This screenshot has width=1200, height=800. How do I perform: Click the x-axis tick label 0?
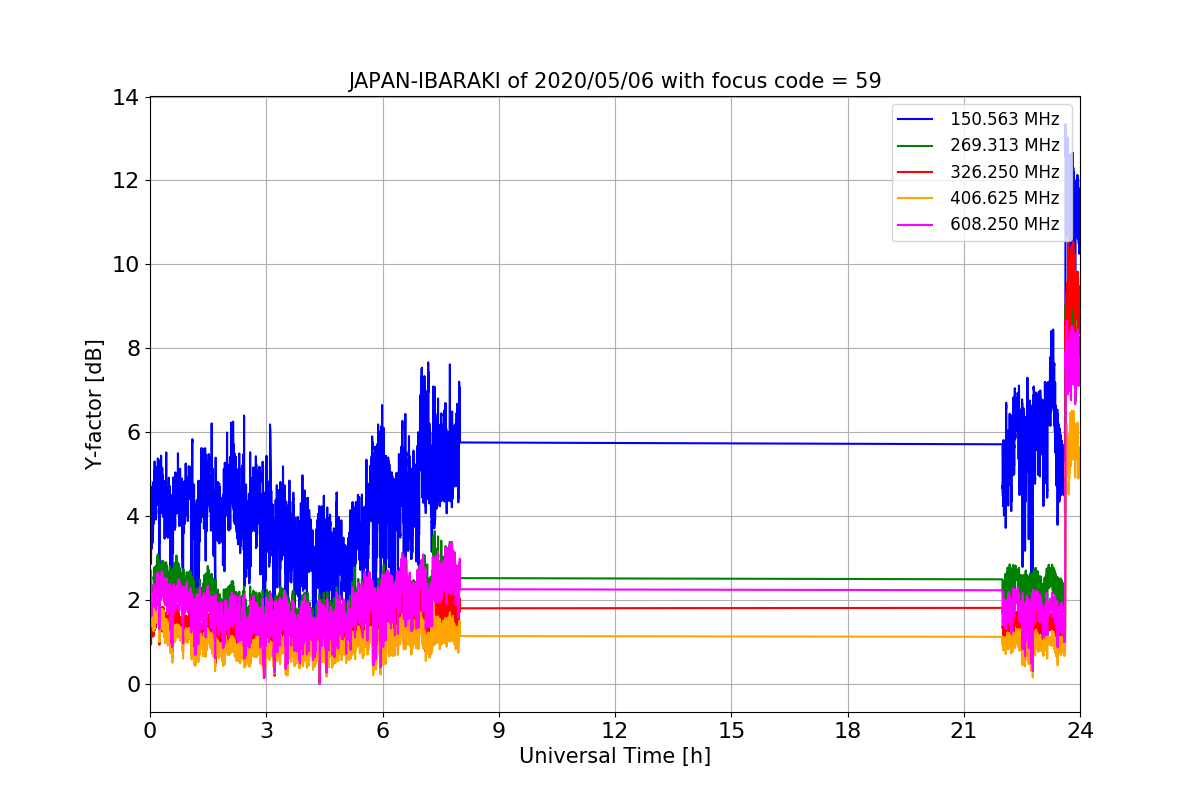[x=150, y=731]
